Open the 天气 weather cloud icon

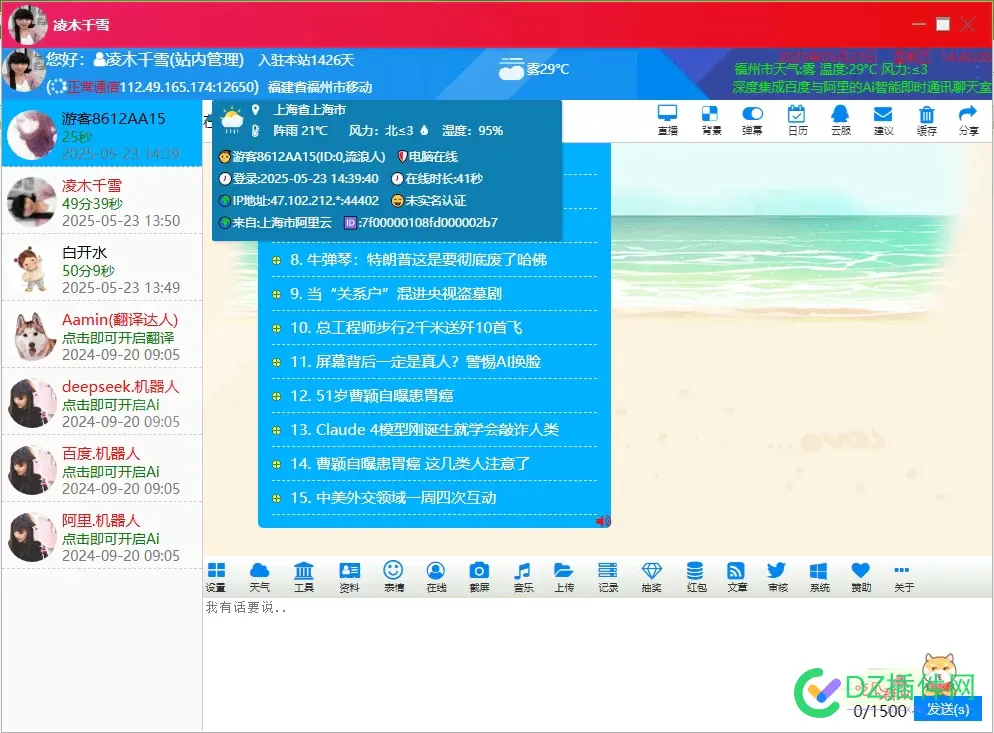click(x=259, y=577)
